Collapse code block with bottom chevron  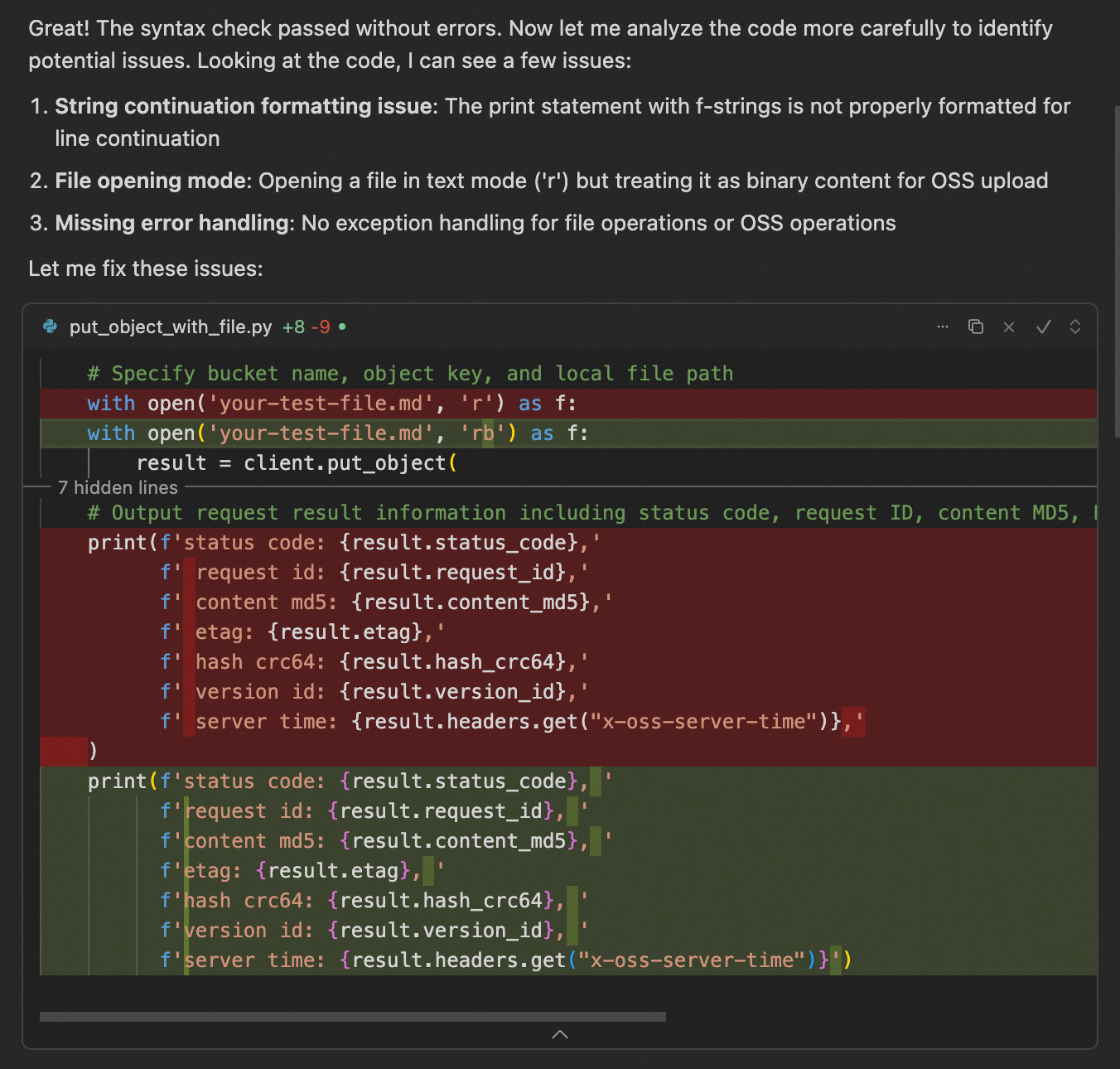click(x=560, y=1034)
